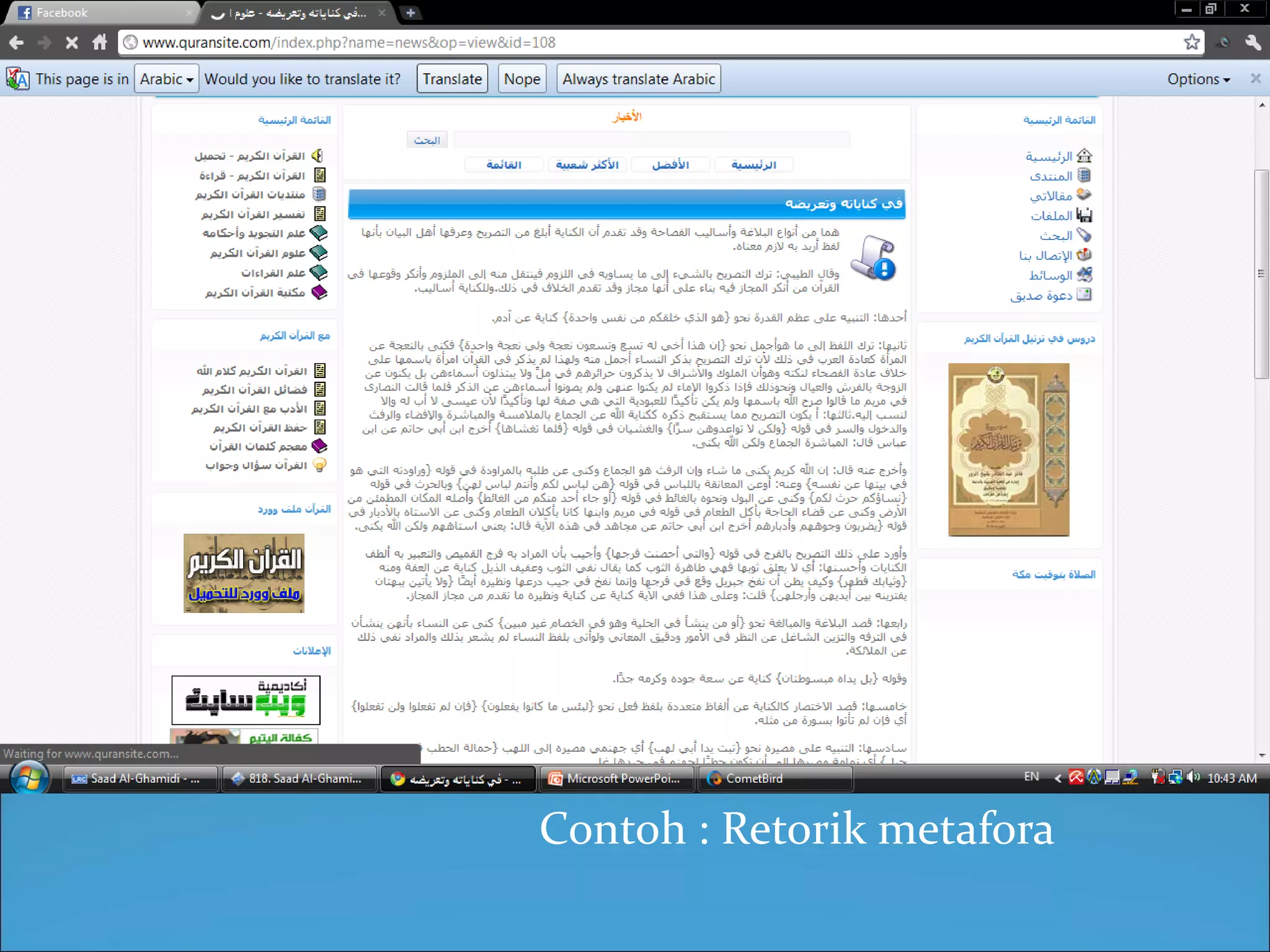The height and width of the screenshot is (952, 1270).
Task: Click the taskbar volume speaker icon
Action: [1193, 777]
